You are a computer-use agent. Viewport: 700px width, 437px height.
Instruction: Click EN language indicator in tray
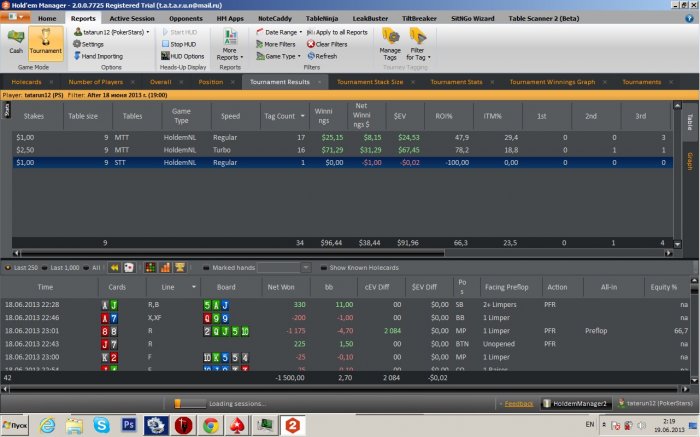[590, 425]
